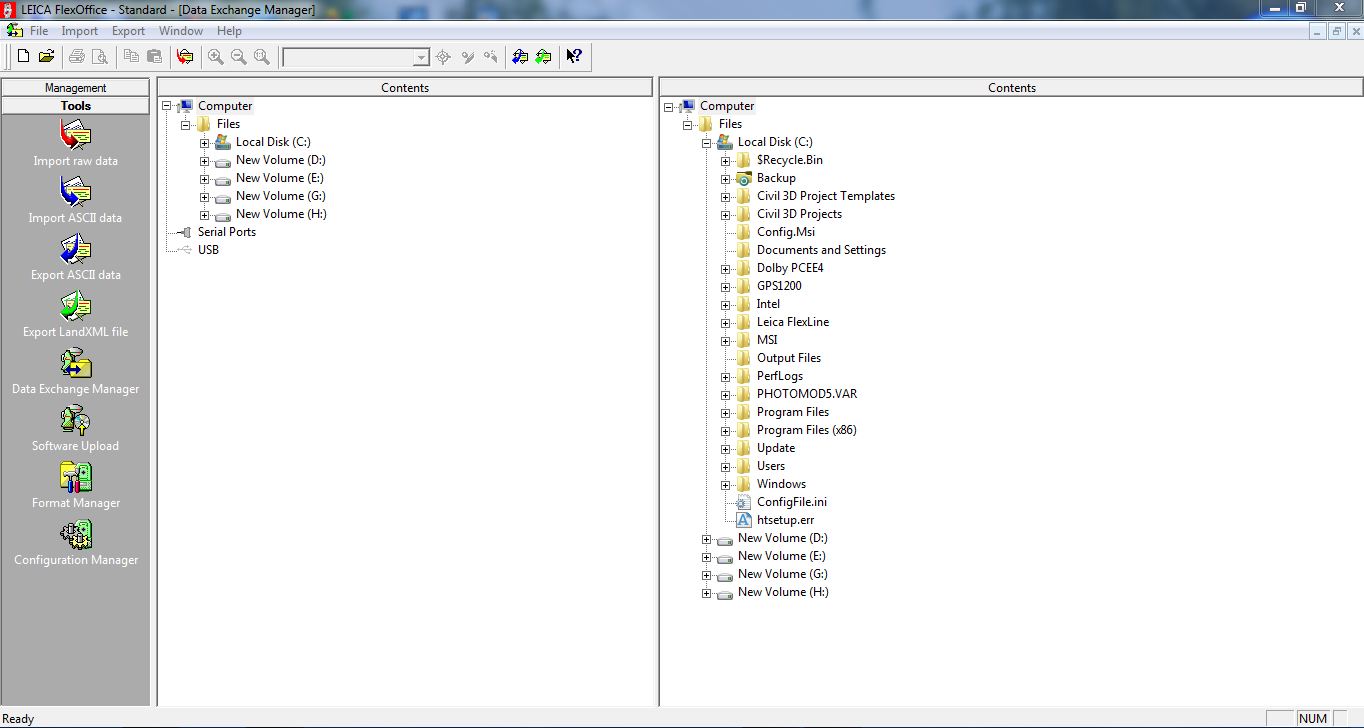Expand New Volume (D:) in left pane
The width and height of the screenshot is (1364, 728).
pos(205,161)
